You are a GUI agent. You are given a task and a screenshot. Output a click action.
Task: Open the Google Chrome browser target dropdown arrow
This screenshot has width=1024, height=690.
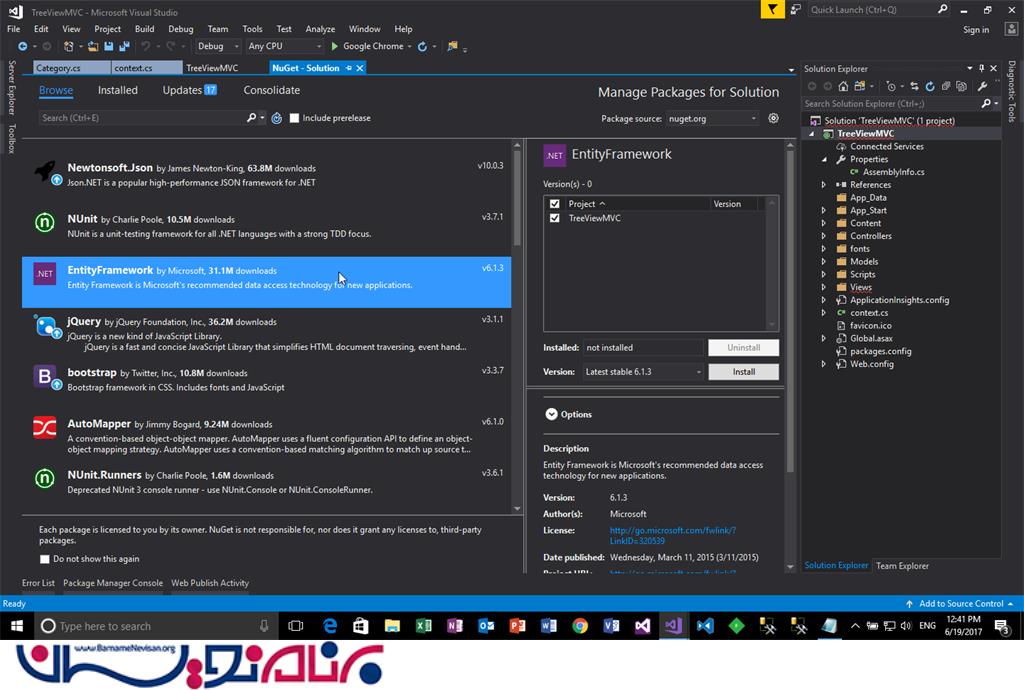[409, 46]
